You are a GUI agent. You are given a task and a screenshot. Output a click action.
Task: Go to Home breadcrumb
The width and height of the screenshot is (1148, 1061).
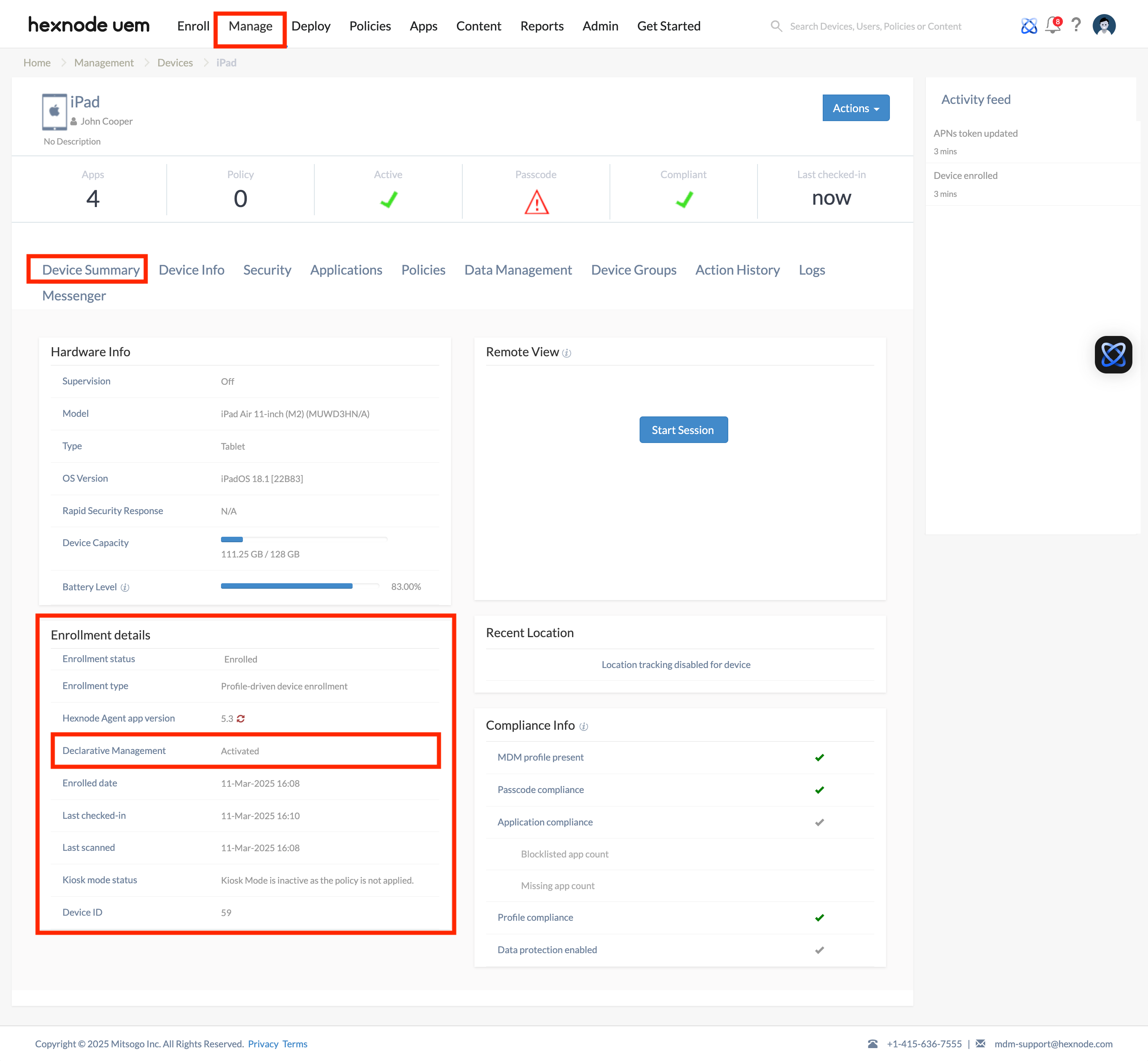click(37, 63)
